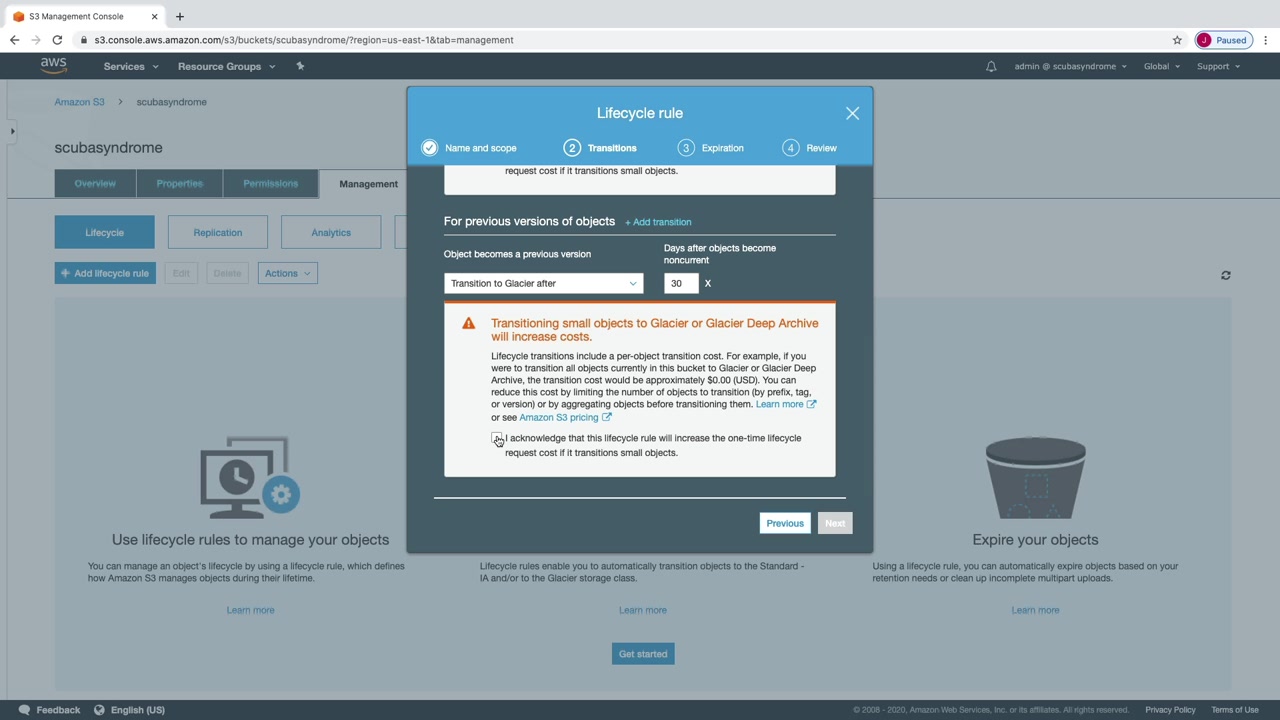Switch to the Overview tab
The width and height of the screenshot is (1280, 720).
[95, 183]
